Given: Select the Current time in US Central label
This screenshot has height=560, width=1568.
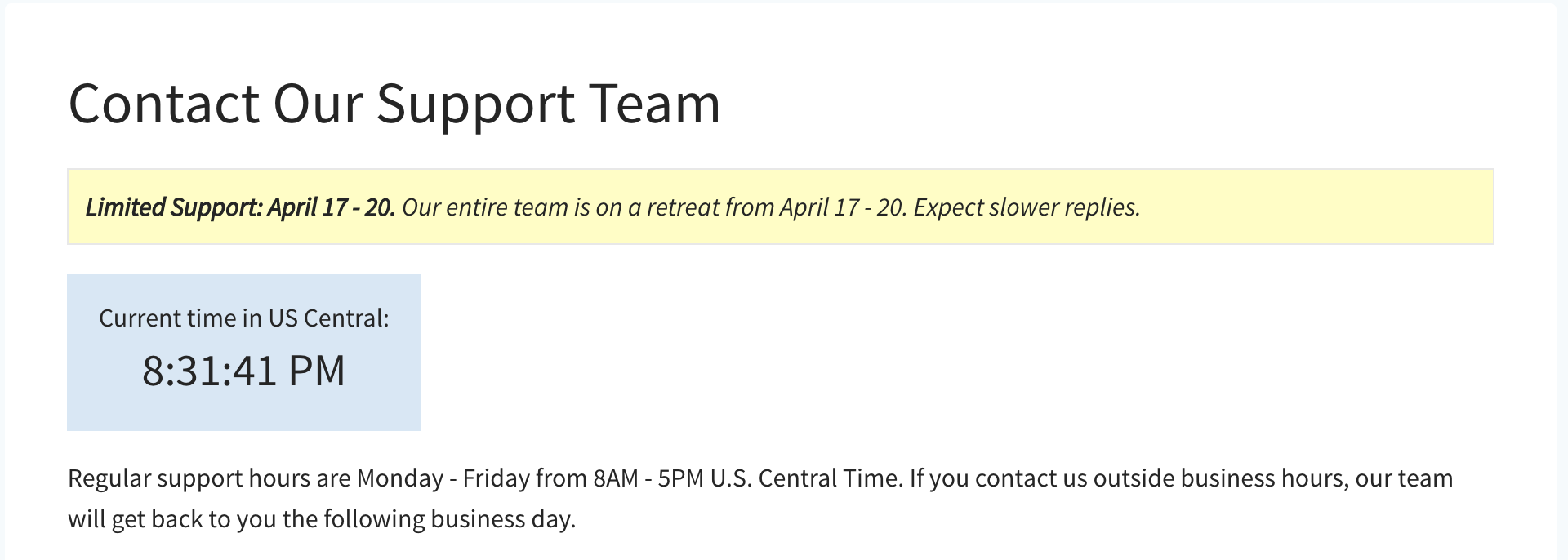Looking at the screenshot, I should click(x=244, y=318).
